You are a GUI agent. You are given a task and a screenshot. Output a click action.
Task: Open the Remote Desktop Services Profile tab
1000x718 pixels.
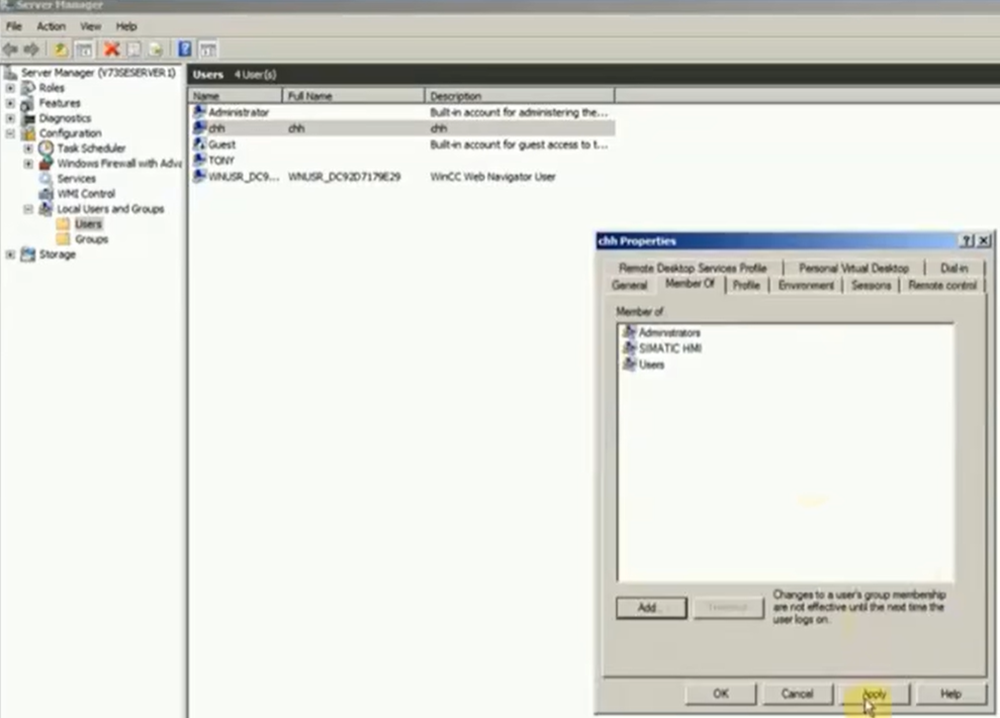click(692, 268)
